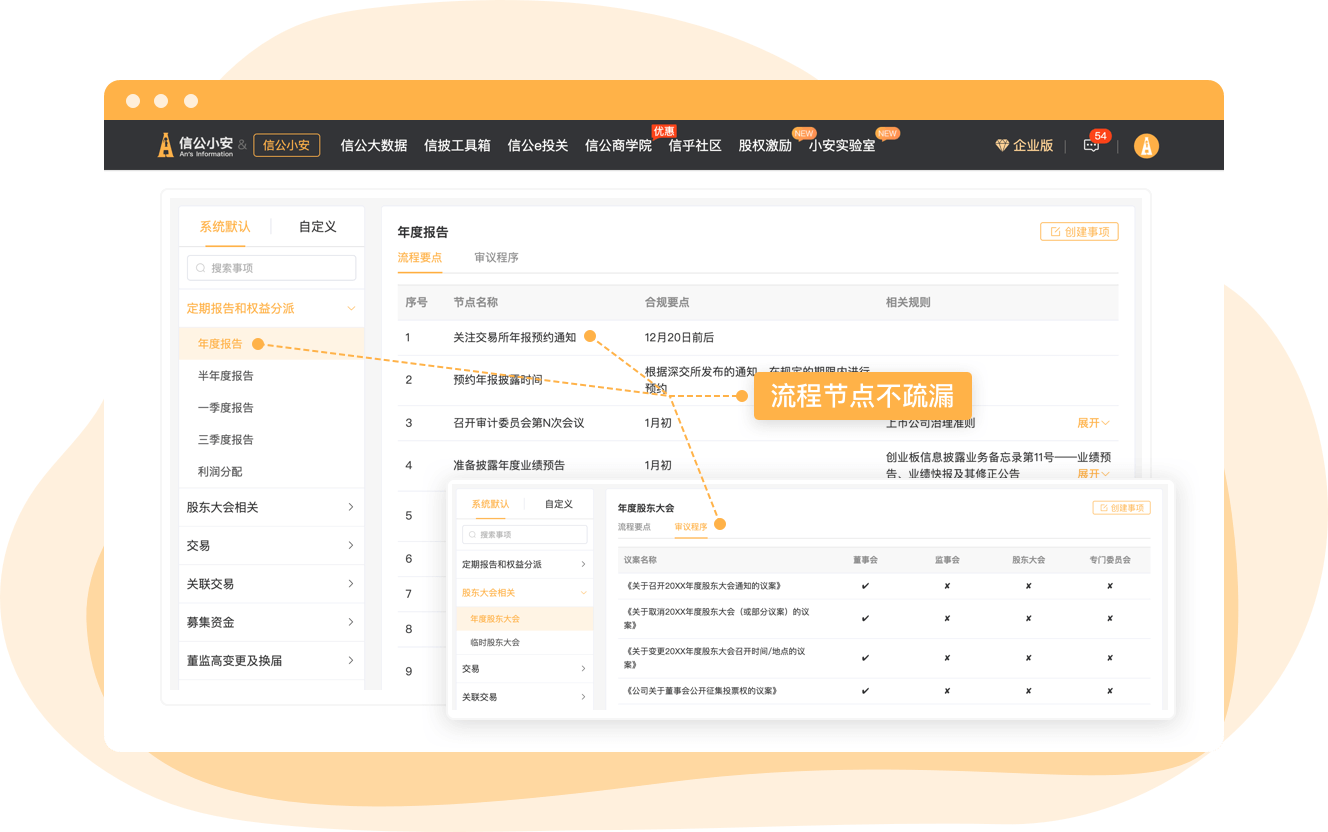Open the message notifications icon
1328x832 pixels.
(x=1091, y=146)
